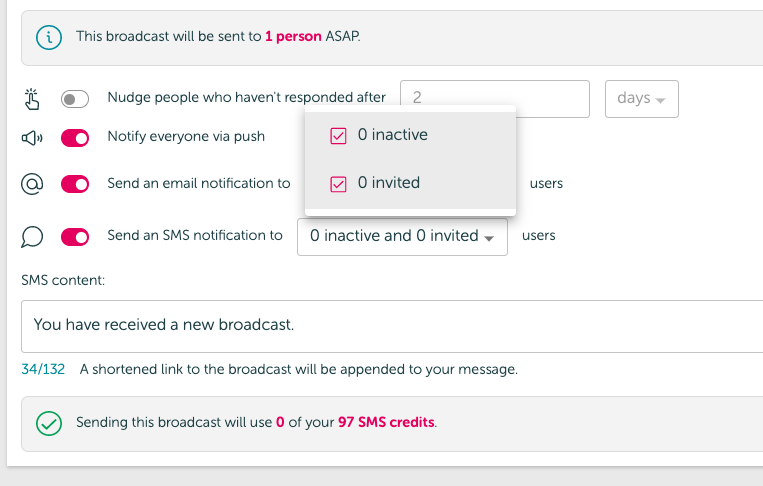The height and width of the screenshot is (486, 763).
Task: Click the speech bubble SMS icon
Action: (32, 237)
